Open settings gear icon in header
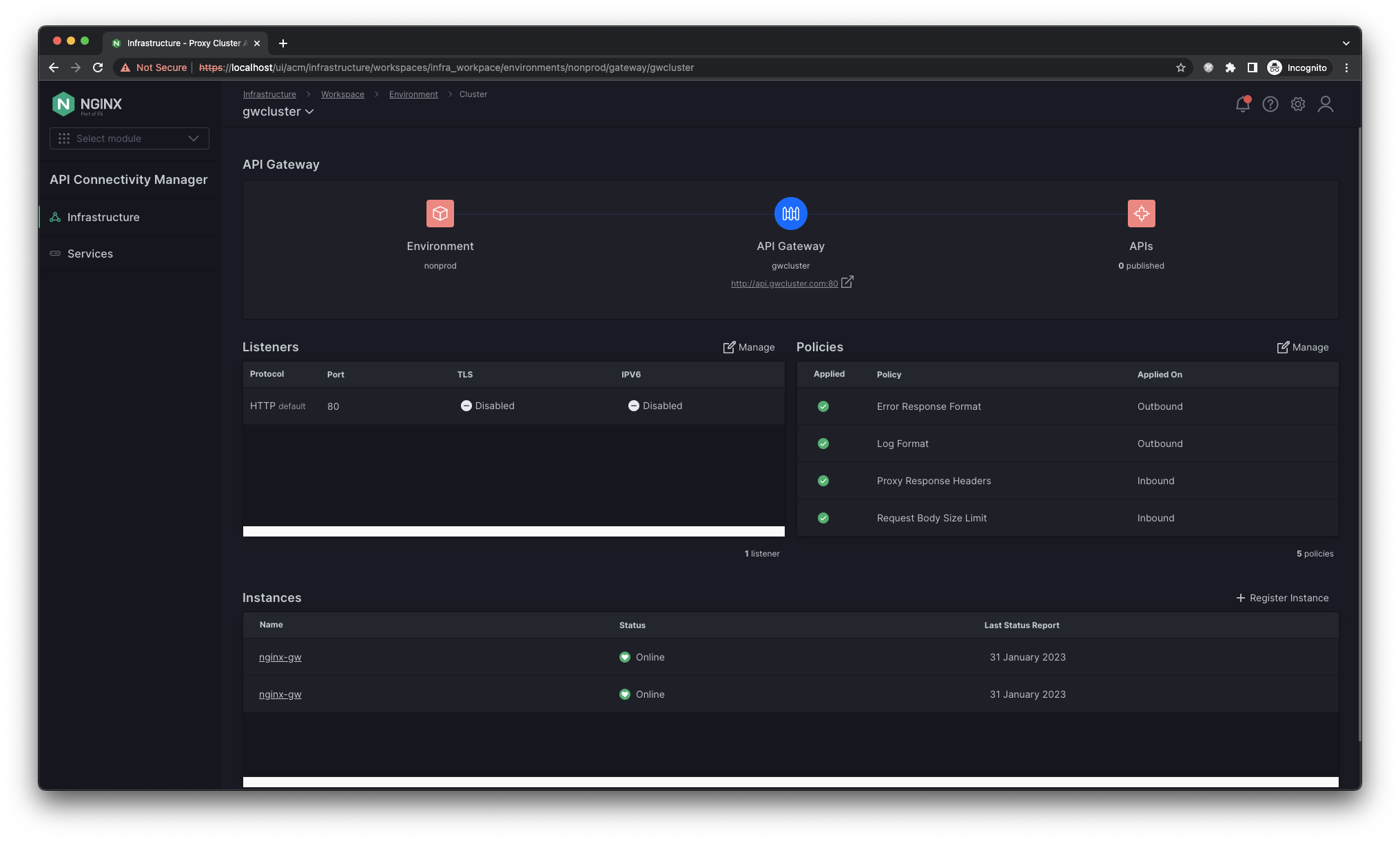The image size is (1400, 841). 1298,104
